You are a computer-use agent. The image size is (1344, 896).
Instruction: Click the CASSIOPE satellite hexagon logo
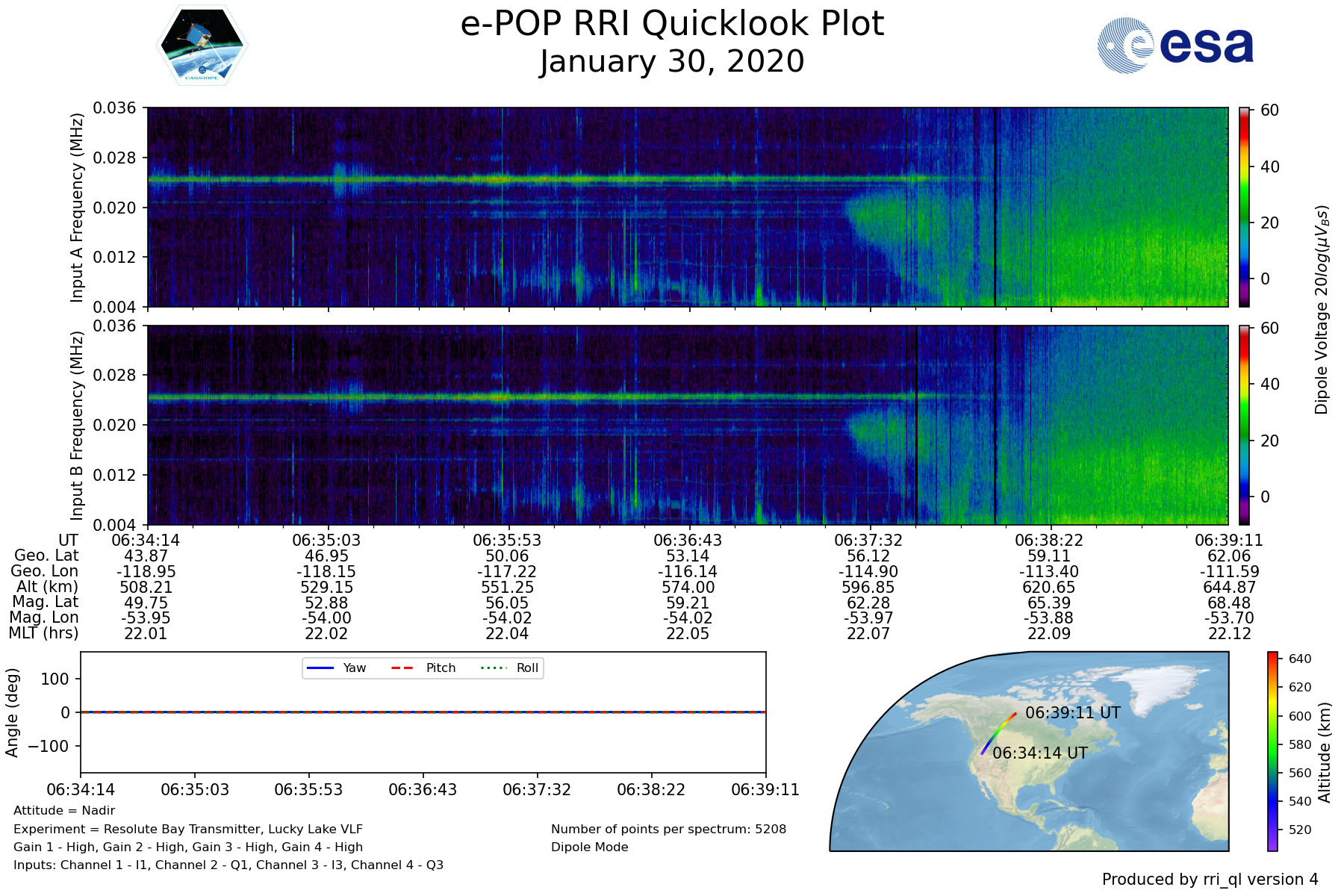tap(202, 46)
